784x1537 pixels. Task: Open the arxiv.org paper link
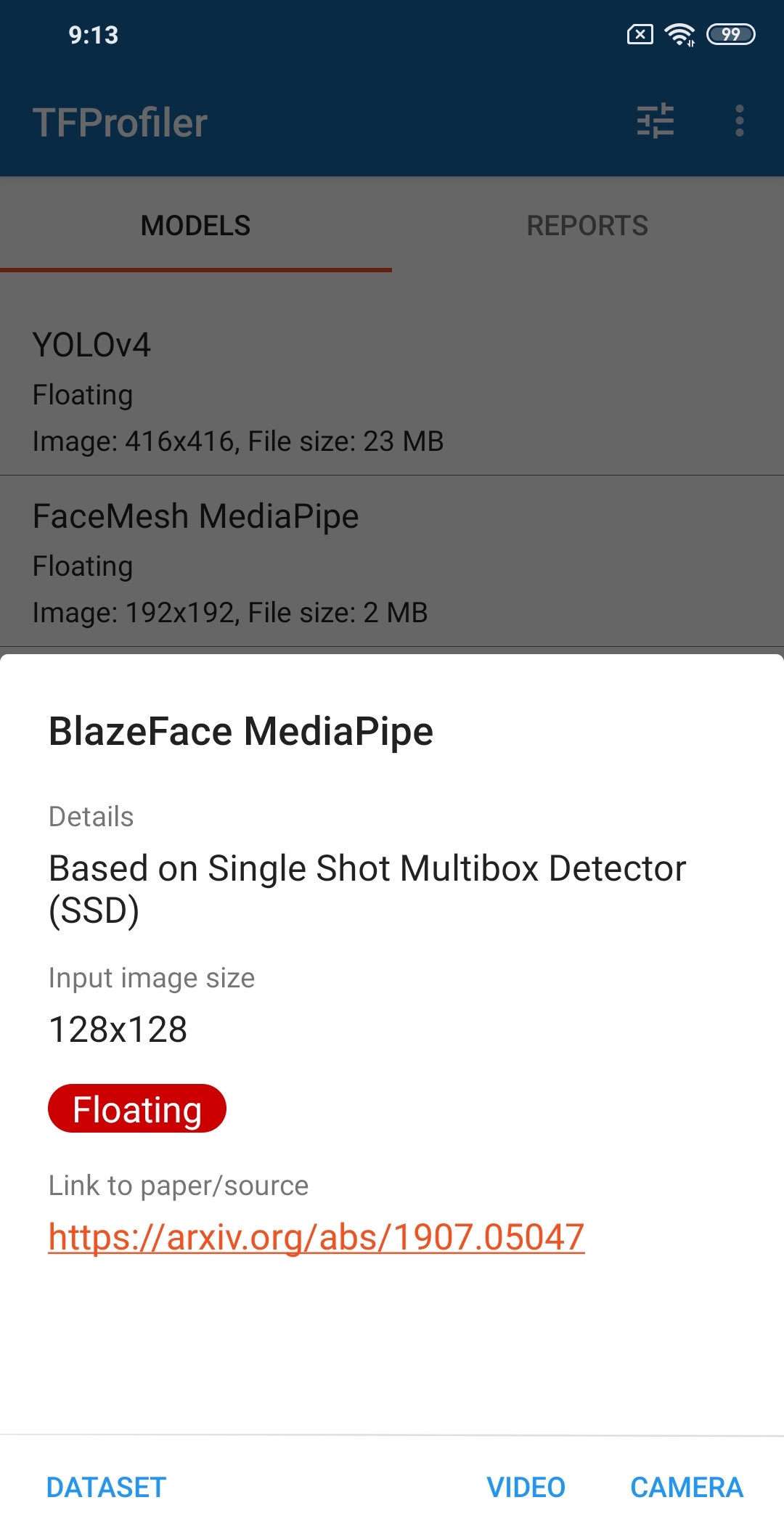[317, 1237]
